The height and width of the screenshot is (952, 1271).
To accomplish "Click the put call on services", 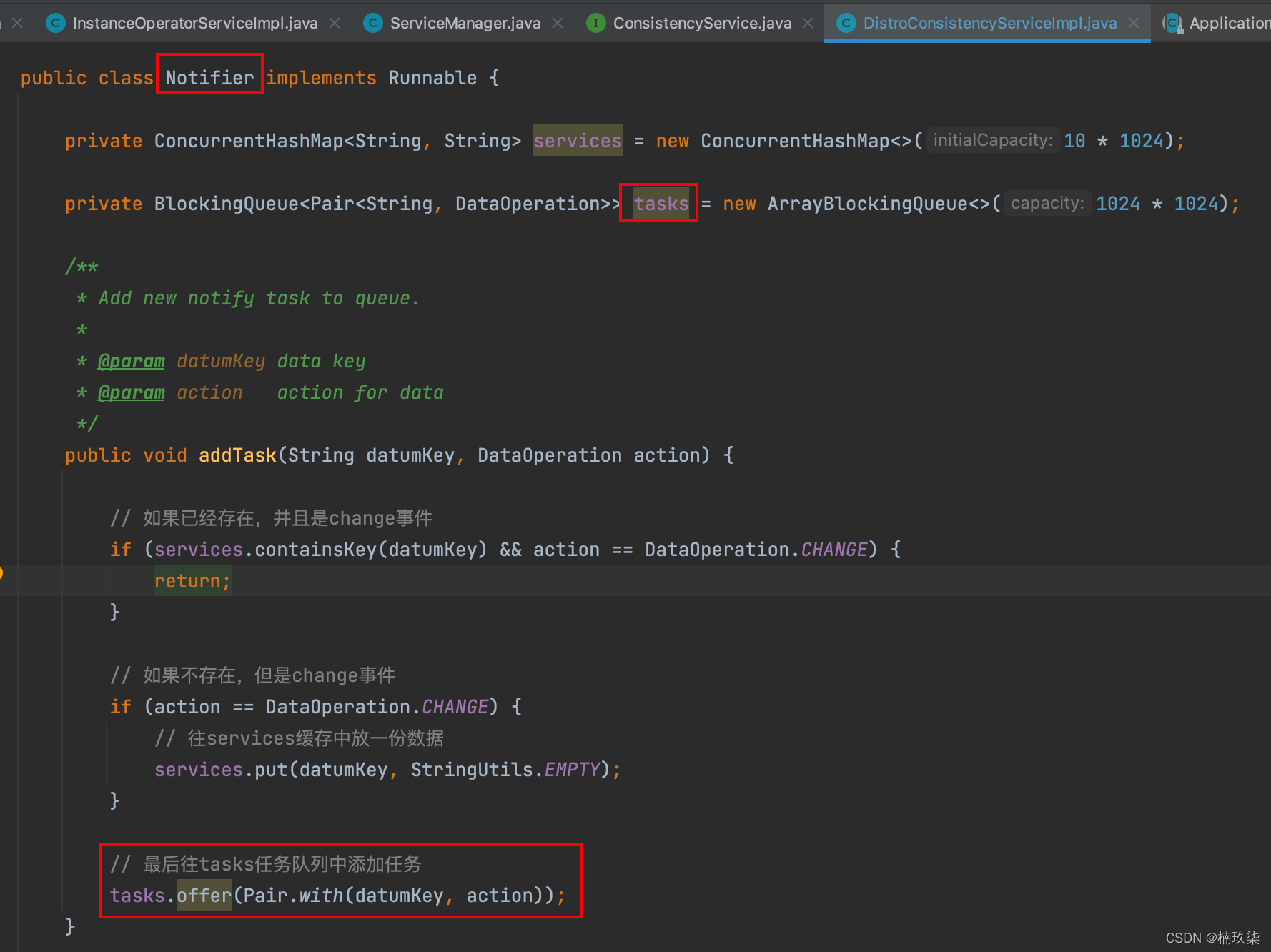I will (x=271, y=770).
